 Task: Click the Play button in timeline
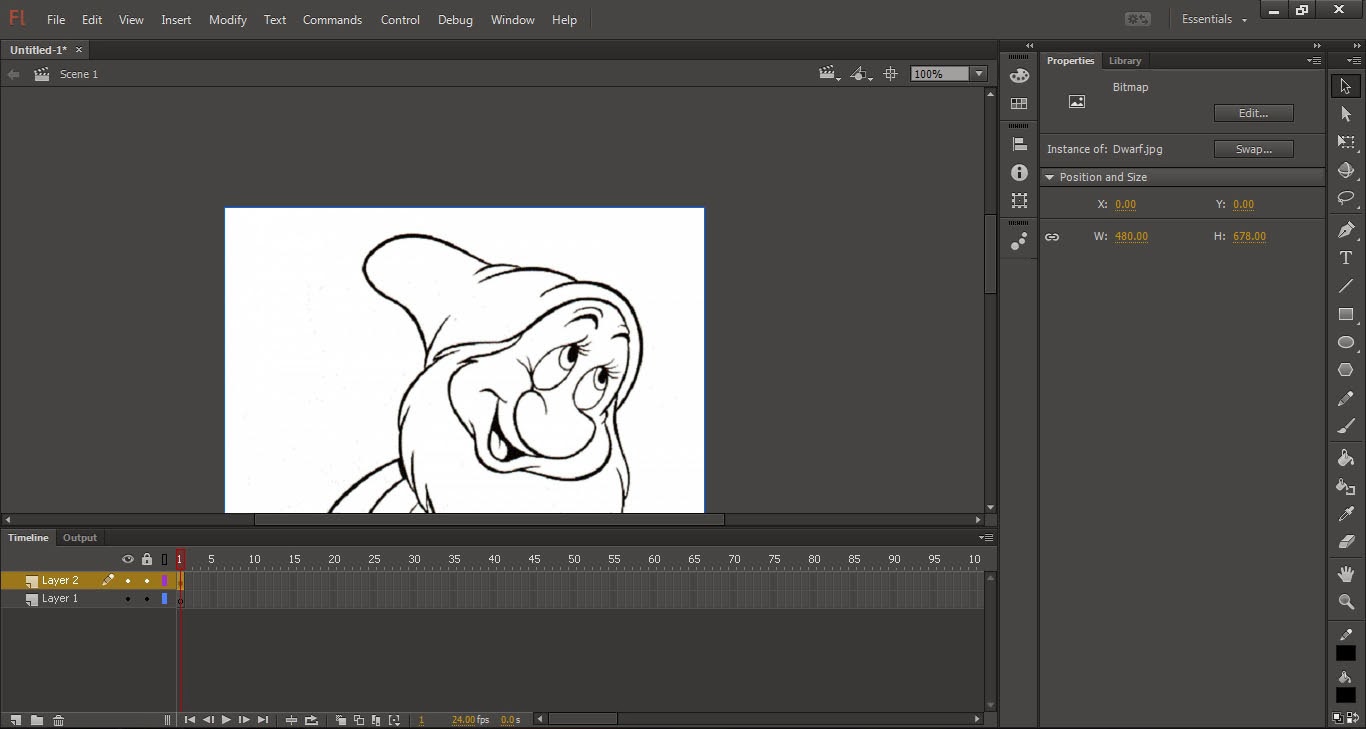click(x=226, y=720)
